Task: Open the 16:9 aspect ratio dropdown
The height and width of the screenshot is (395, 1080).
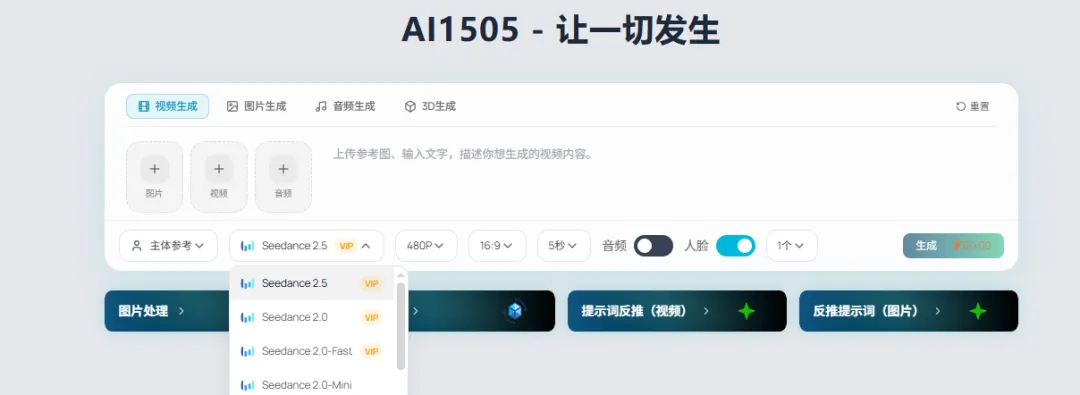Action: (x=497, y=245)
